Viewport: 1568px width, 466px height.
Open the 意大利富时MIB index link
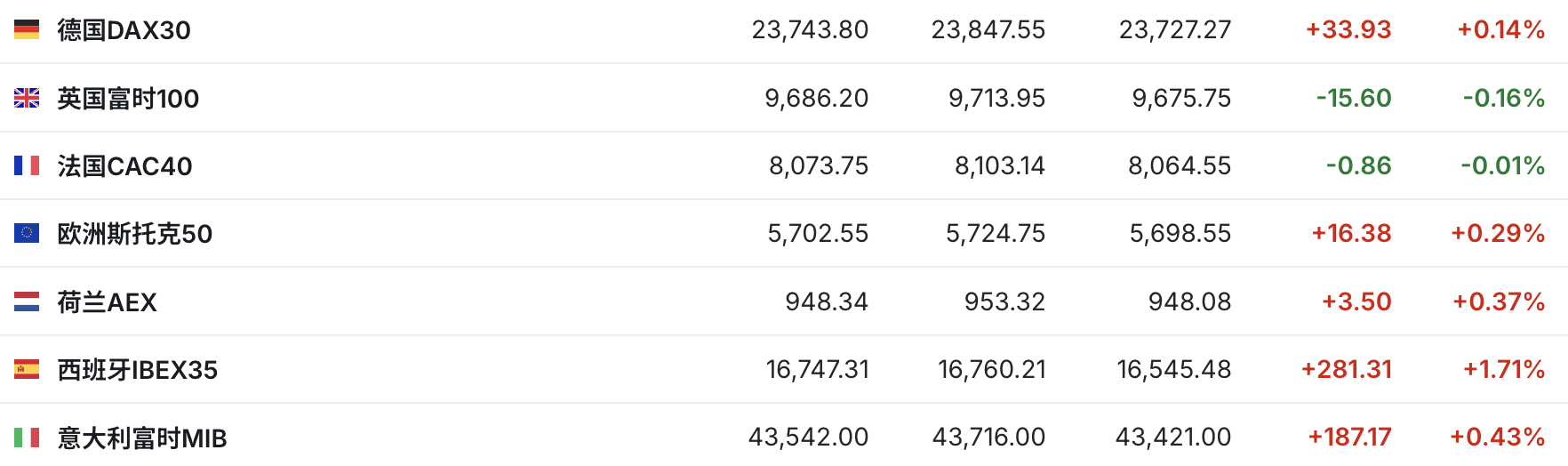tap(141, 438)
